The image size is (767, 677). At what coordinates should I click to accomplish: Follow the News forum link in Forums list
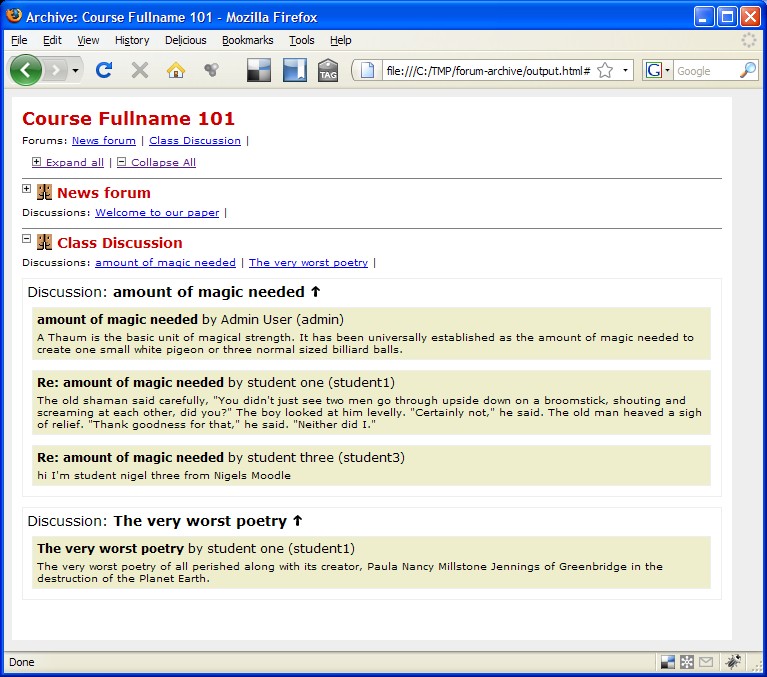(104, 140)
